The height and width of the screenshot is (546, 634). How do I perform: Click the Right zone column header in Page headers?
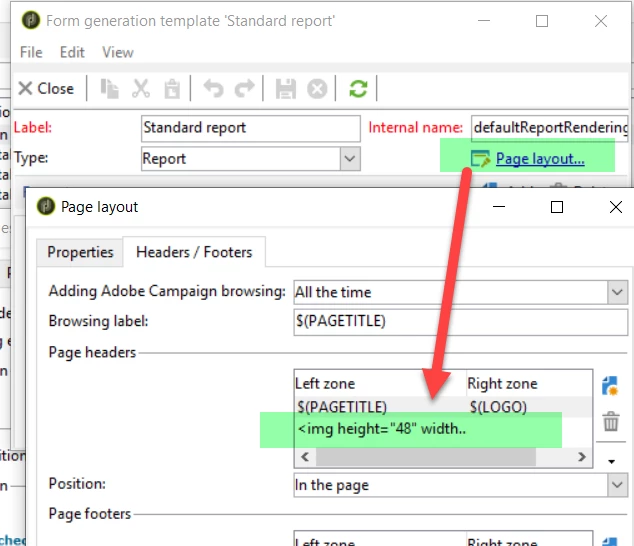[502, 383]
